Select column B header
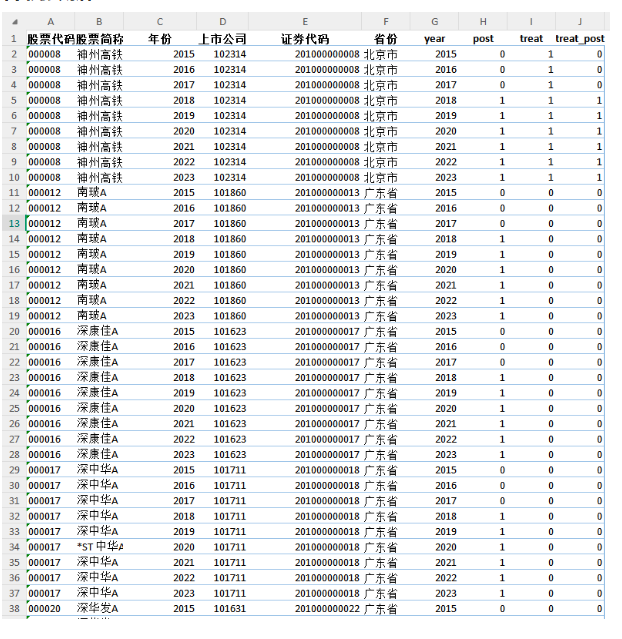 click(x=99, y=22)
